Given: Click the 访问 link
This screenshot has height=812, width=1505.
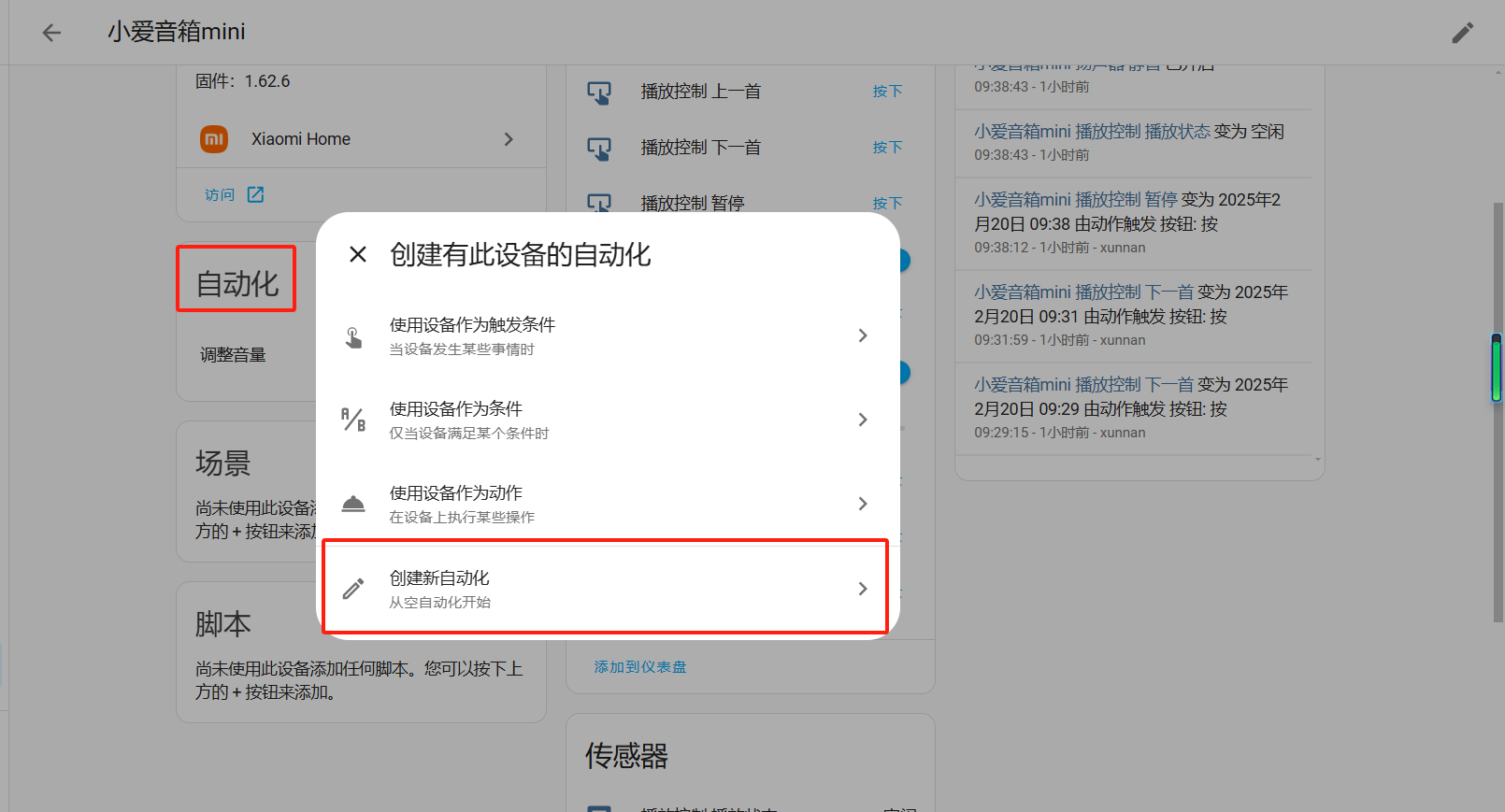Looking at the screenshot, I should click(220, 194).
